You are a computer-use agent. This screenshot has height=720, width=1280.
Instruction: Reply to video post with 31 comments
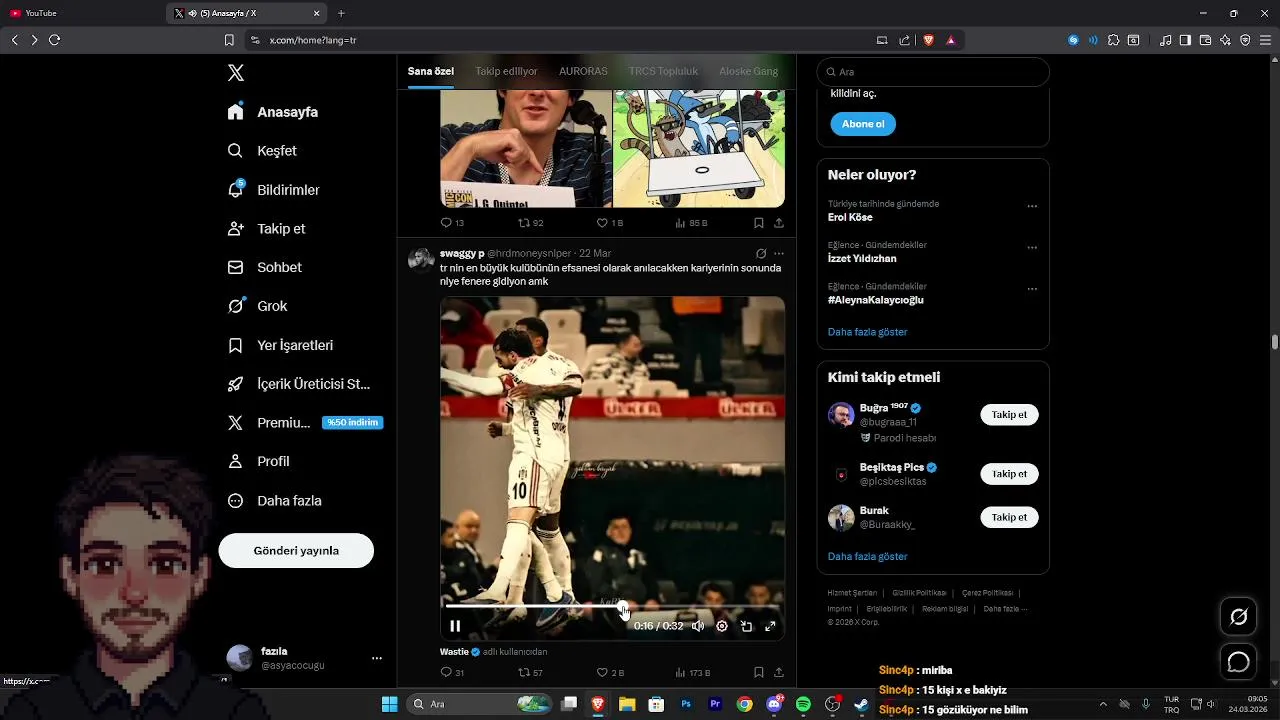pyautogui.click(x=452, y=673)
